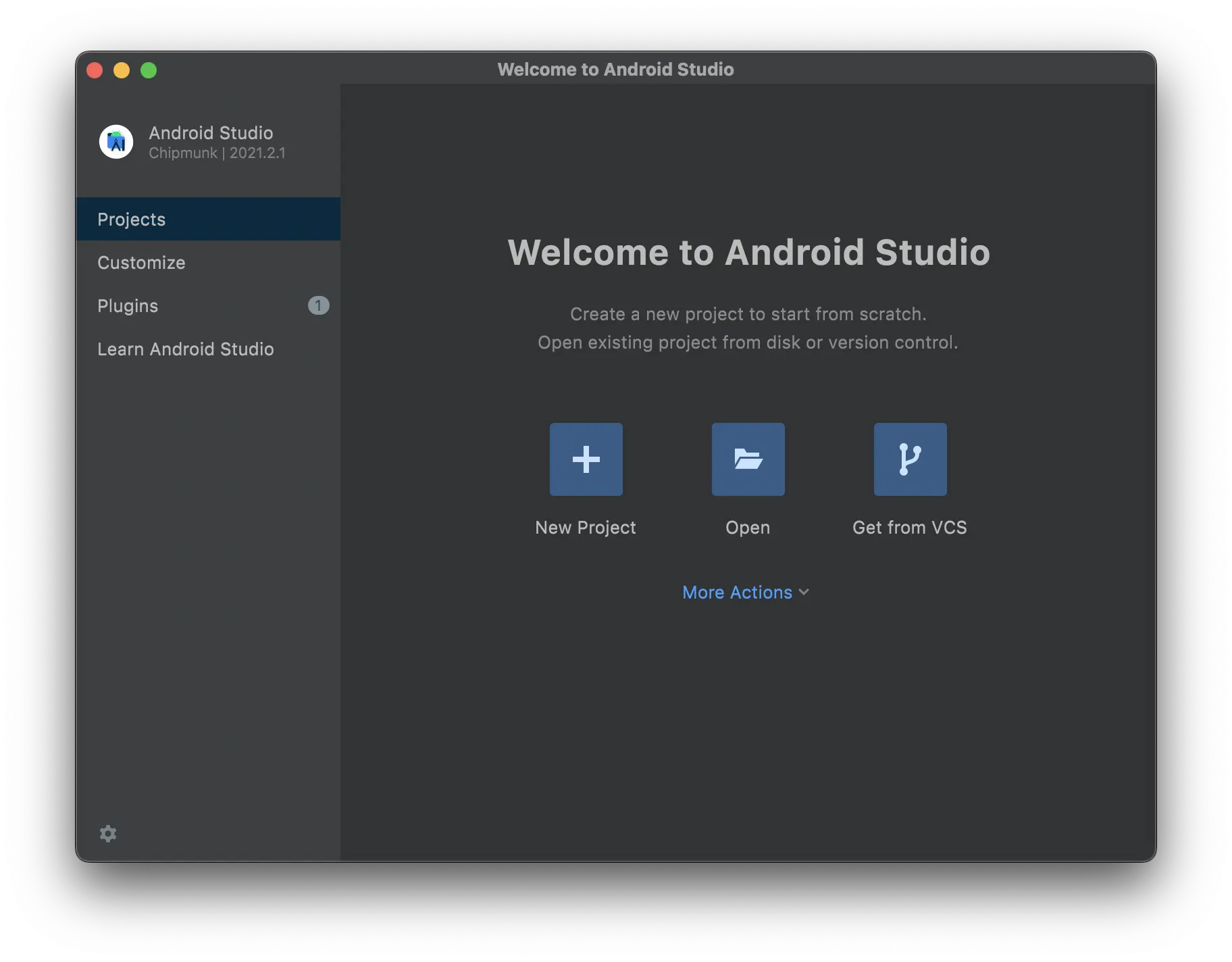Click the Open folder icon

(x=748, y=459)
